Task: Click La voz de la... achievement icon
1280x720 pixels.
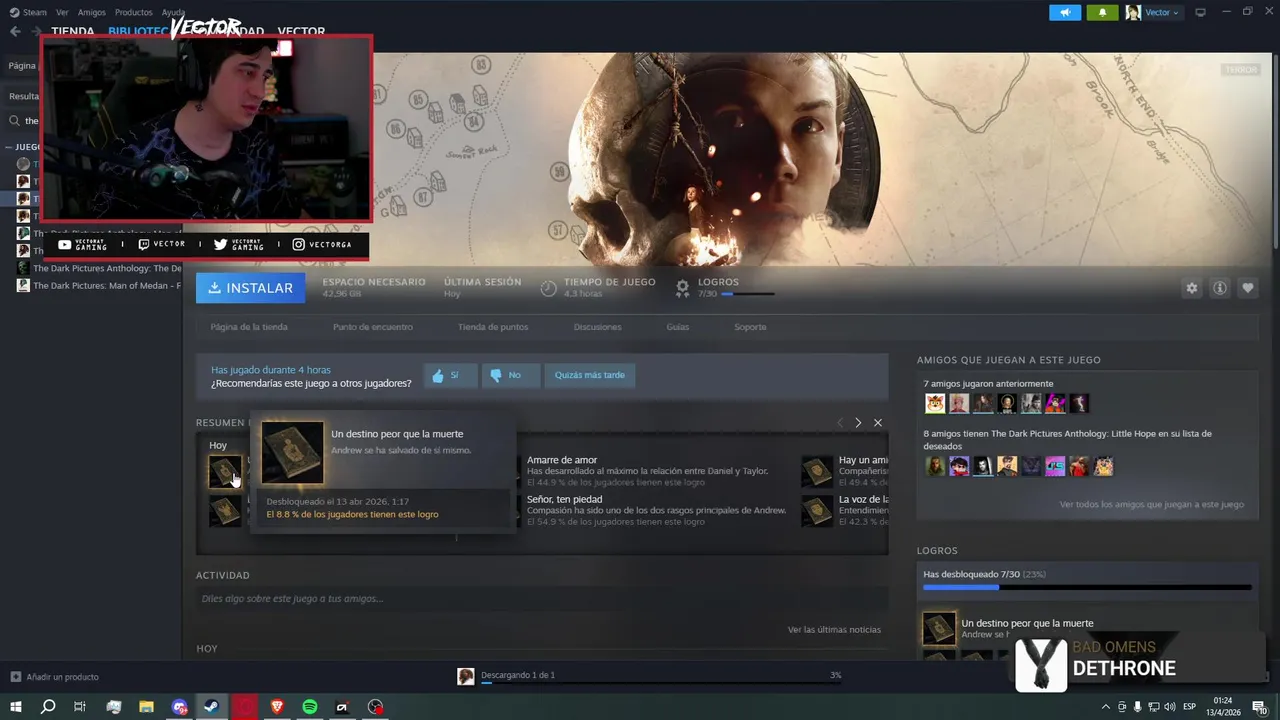Action: [x=818, y=510]
